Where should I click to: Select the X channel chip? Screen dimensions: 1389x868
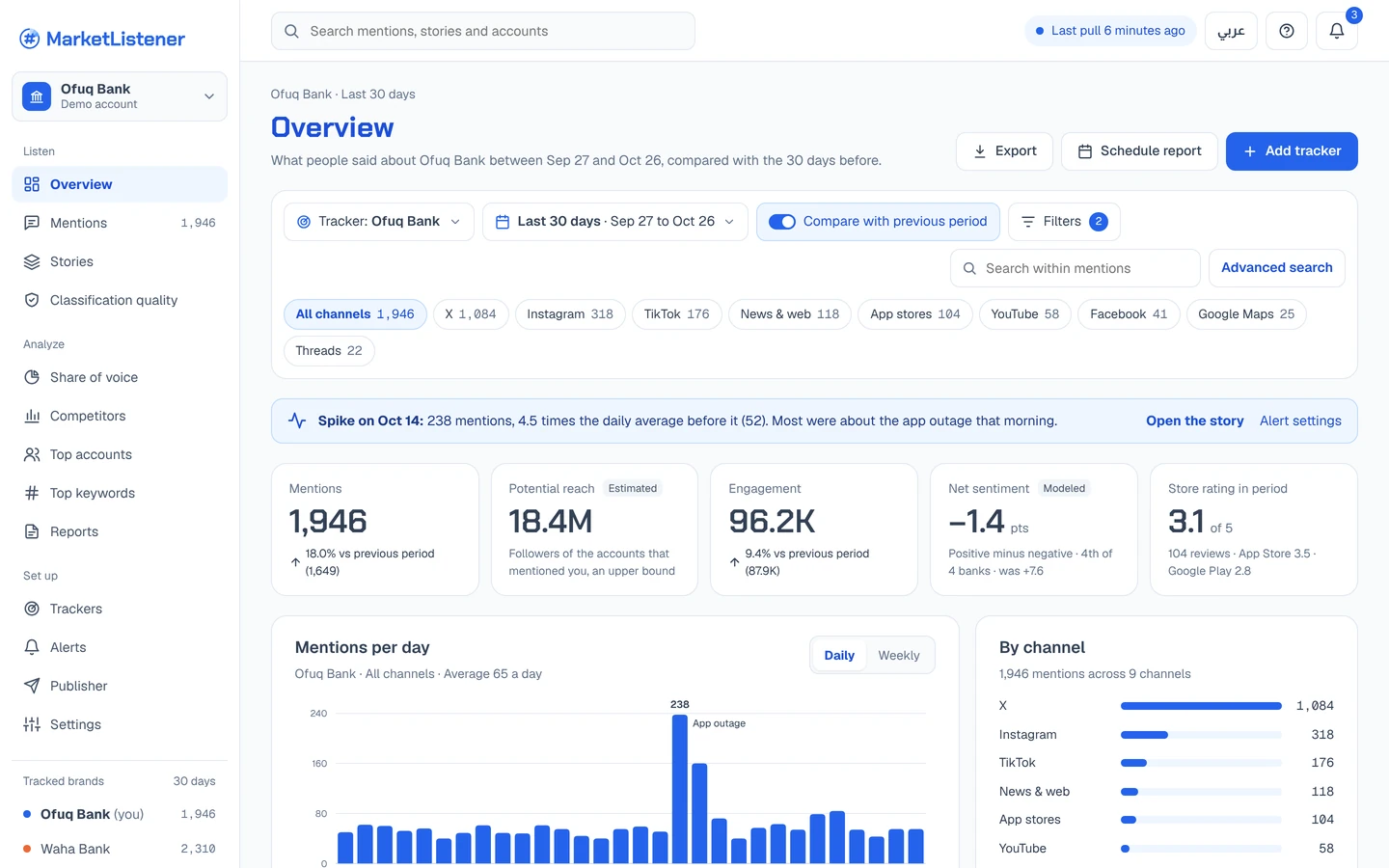pyautogui.click(x=471, y=314)
